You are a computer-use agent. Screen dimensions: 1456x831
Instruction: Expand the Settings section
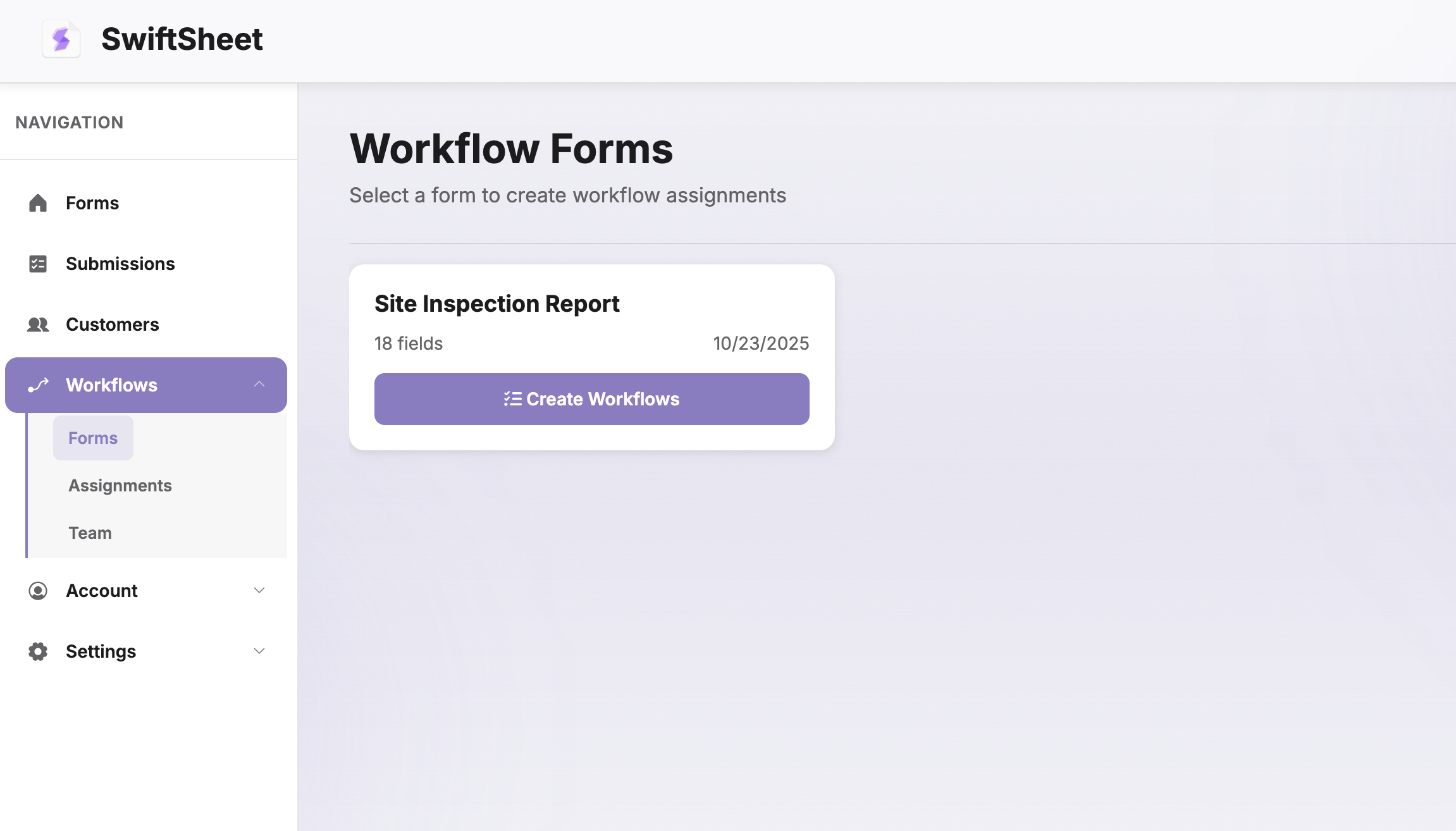[x=259, y=651]
